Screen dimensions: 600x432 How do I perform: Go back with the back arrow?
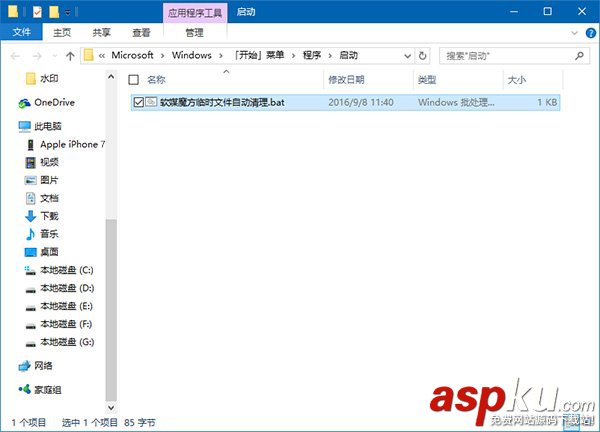[x=15, y=56]
